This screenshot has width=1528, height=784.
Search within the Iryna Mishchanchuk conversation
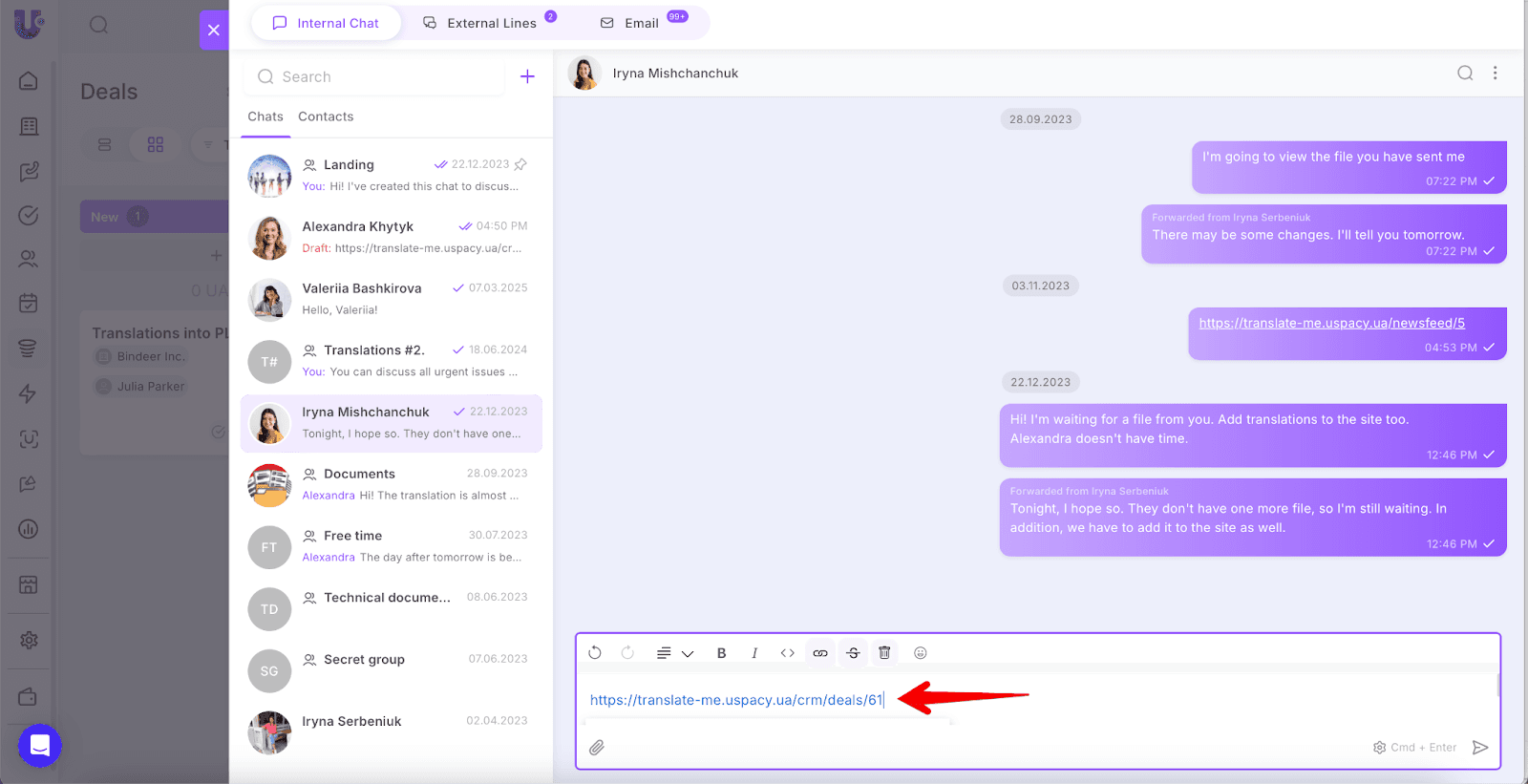1465,73
